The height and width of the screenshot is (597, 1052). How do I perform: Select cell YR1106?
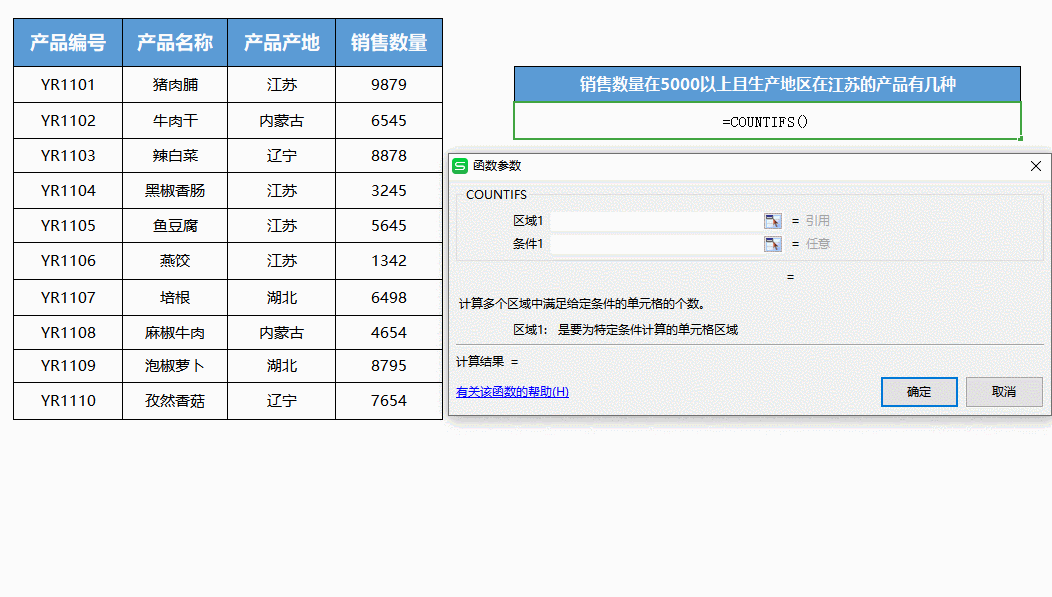pyautogui.click(x=68, y=261)
